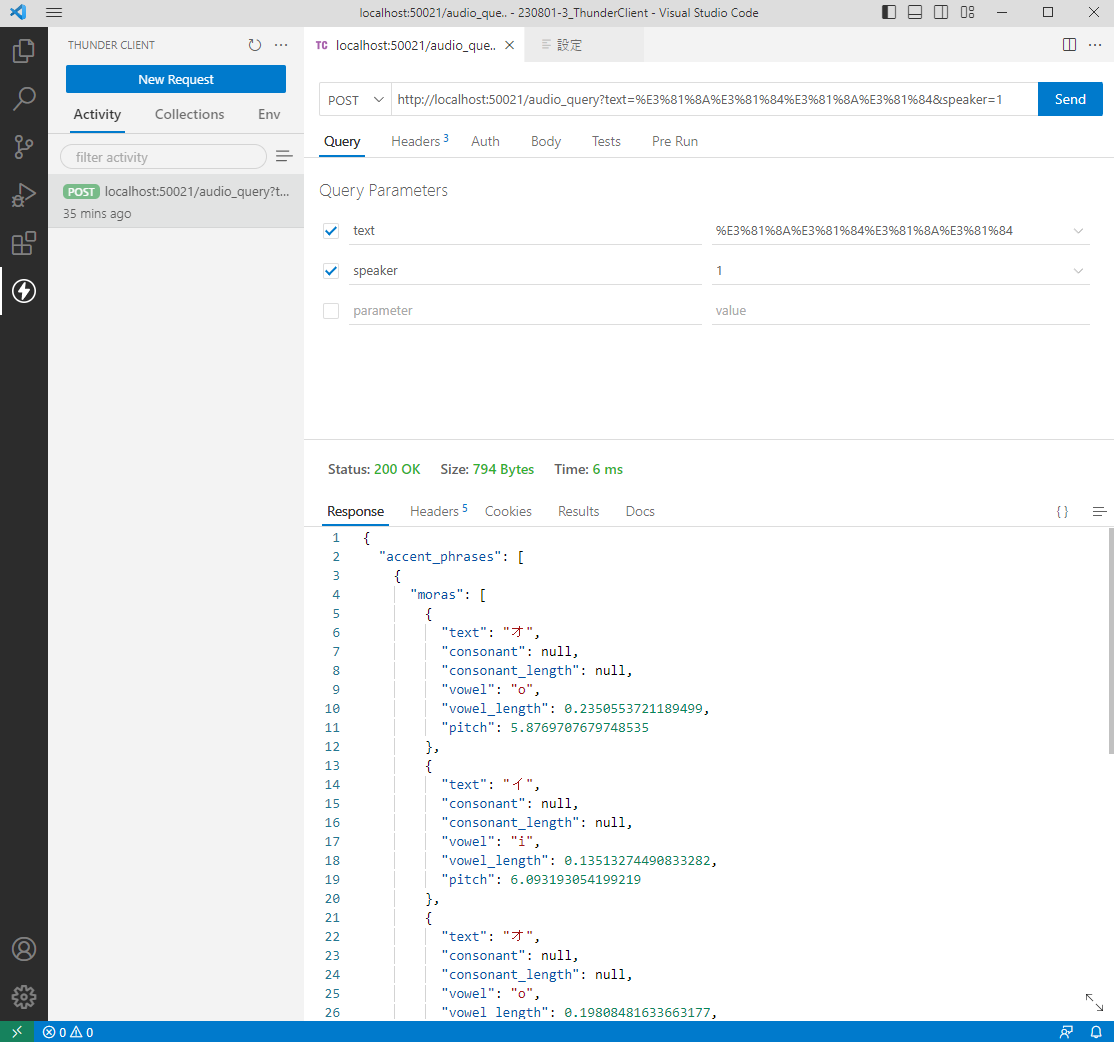Click the empty parameter name field

525,310
